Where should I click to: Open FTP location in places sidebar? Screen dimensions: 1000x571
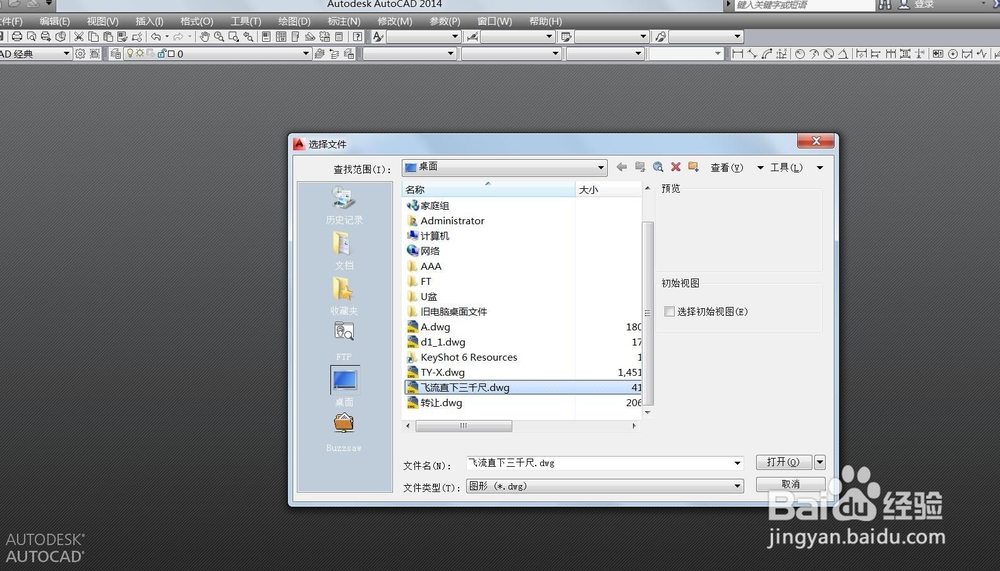pyautogui.click(x=344, y=343)
